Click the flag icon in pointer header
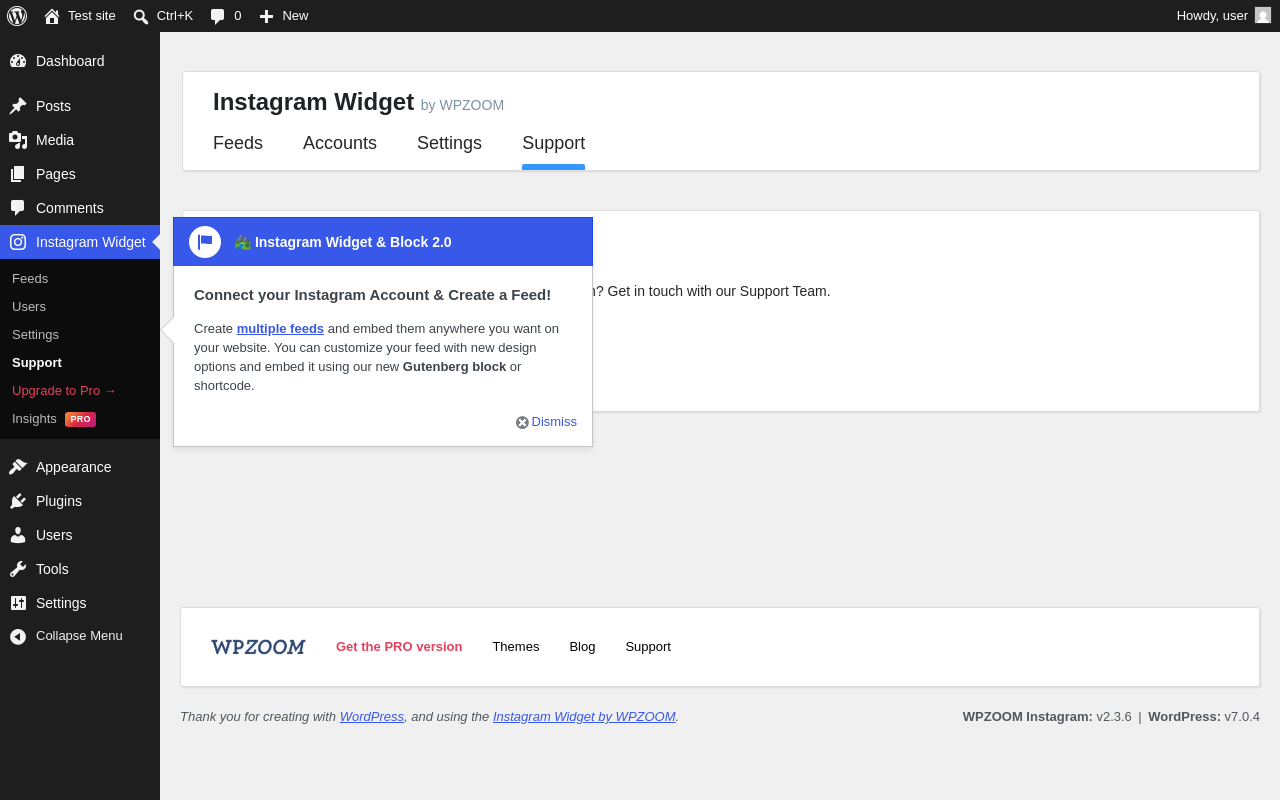This screenshot has height=800, width=1280. coord(205,242)
